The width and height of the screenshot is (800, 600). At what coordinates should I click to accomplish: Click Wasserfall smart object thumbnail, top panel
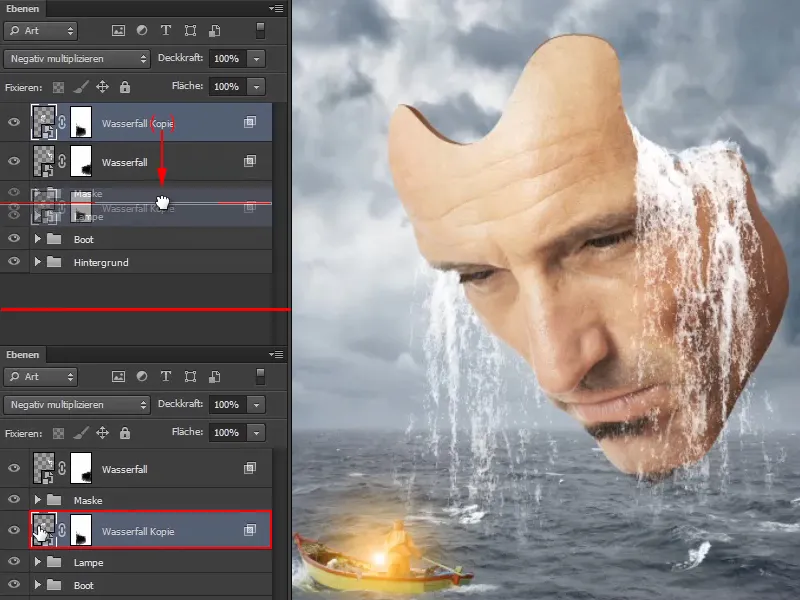point(44,161)
